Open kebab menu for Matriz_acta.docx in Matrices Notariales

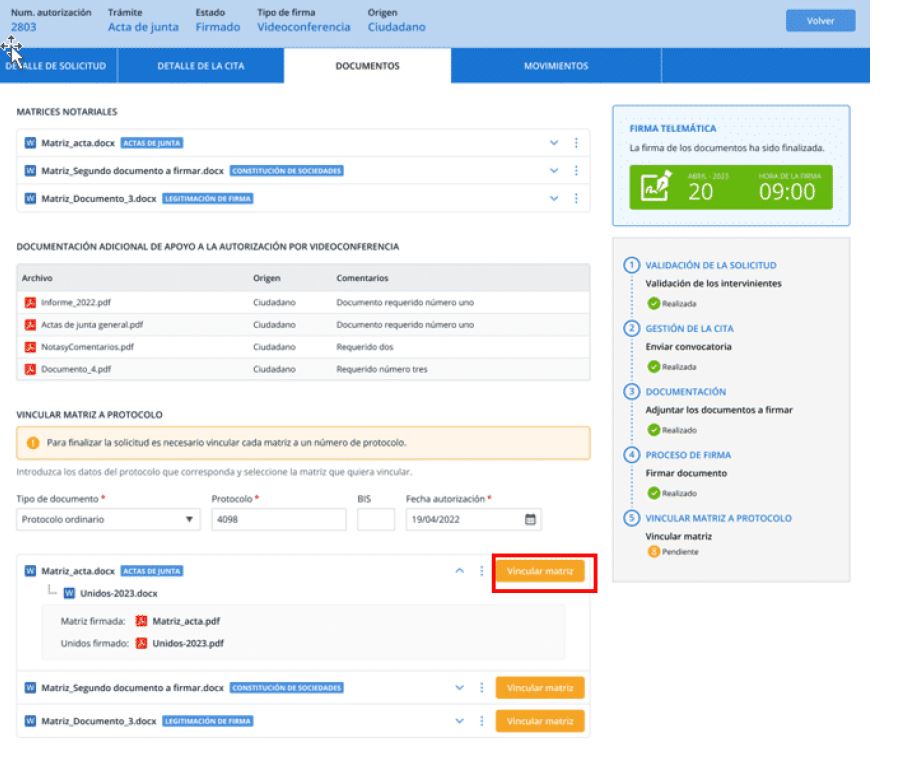pos(576,143)
